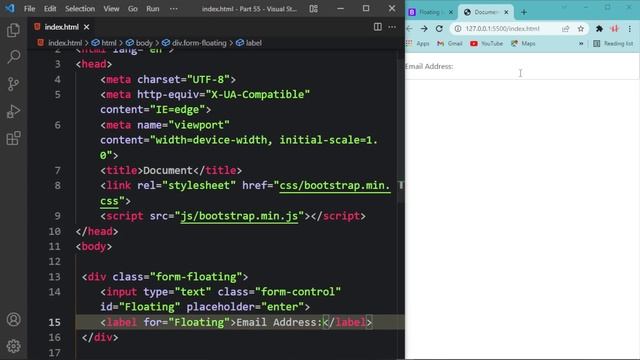Image resolution: width=640 pixels, height=360 pixels.
Task: Share this page icon in address bar
Action: pos(566,29)
